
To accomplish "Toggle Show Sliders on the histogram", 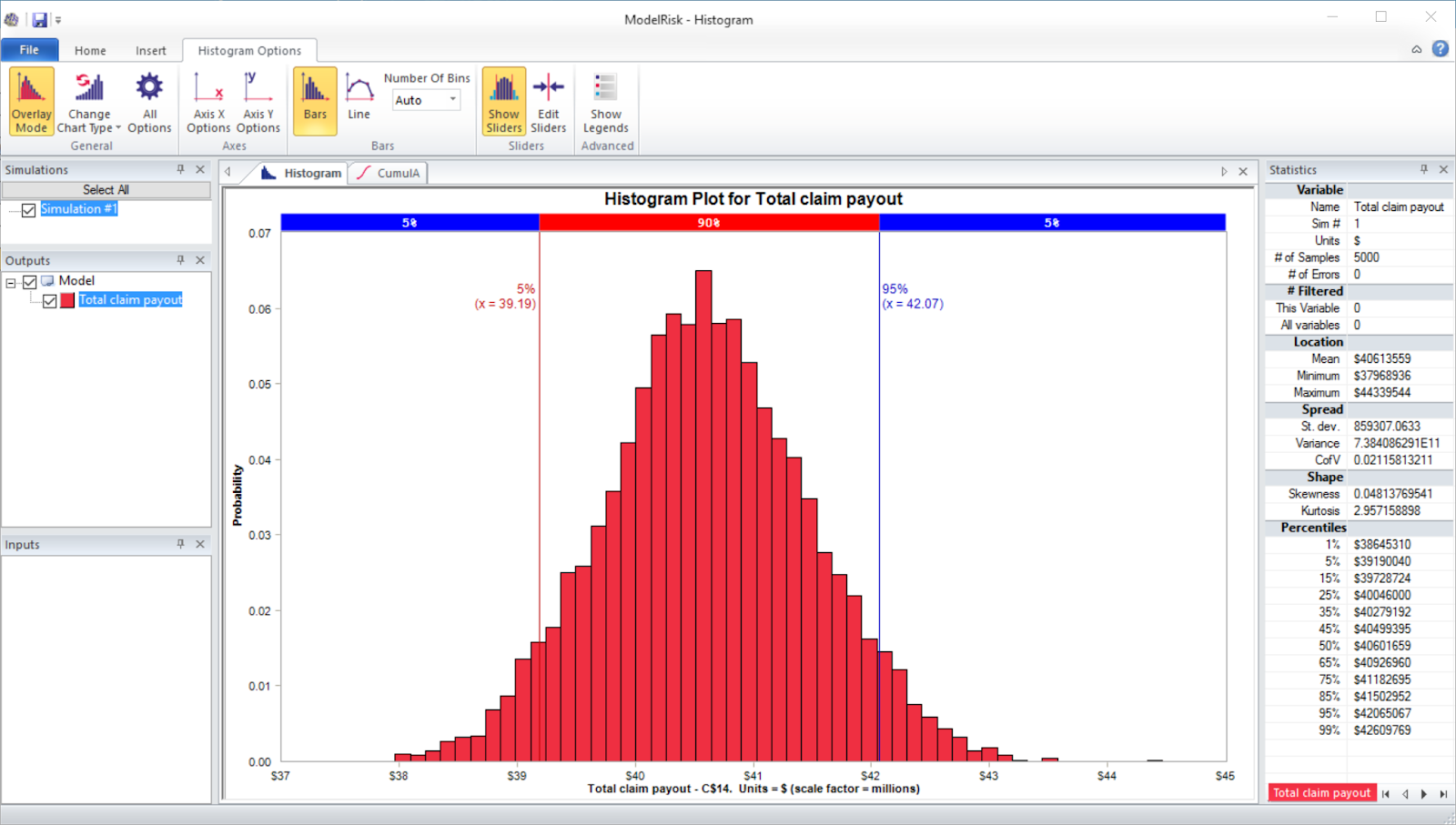I will (x=503, y=100).
